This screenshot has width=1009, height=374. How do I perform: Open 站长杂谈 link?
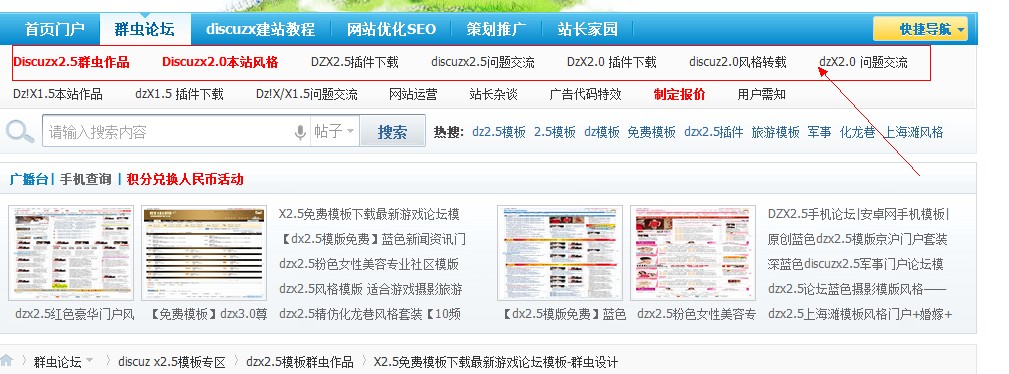coord(494,94)
